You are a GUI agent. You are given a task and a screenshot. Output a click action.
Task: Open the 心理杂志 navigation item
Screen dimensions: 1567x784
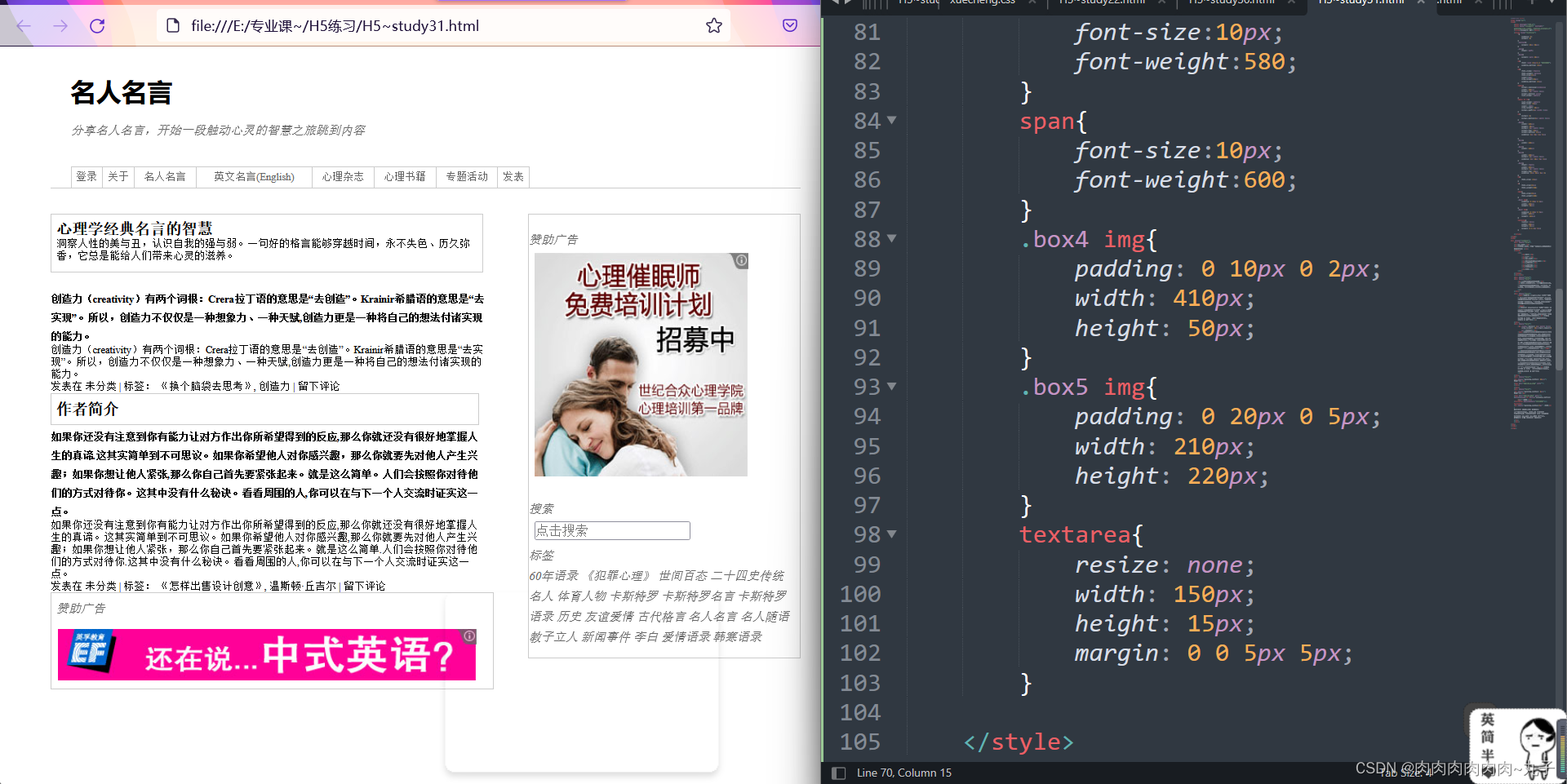[343, 177]
